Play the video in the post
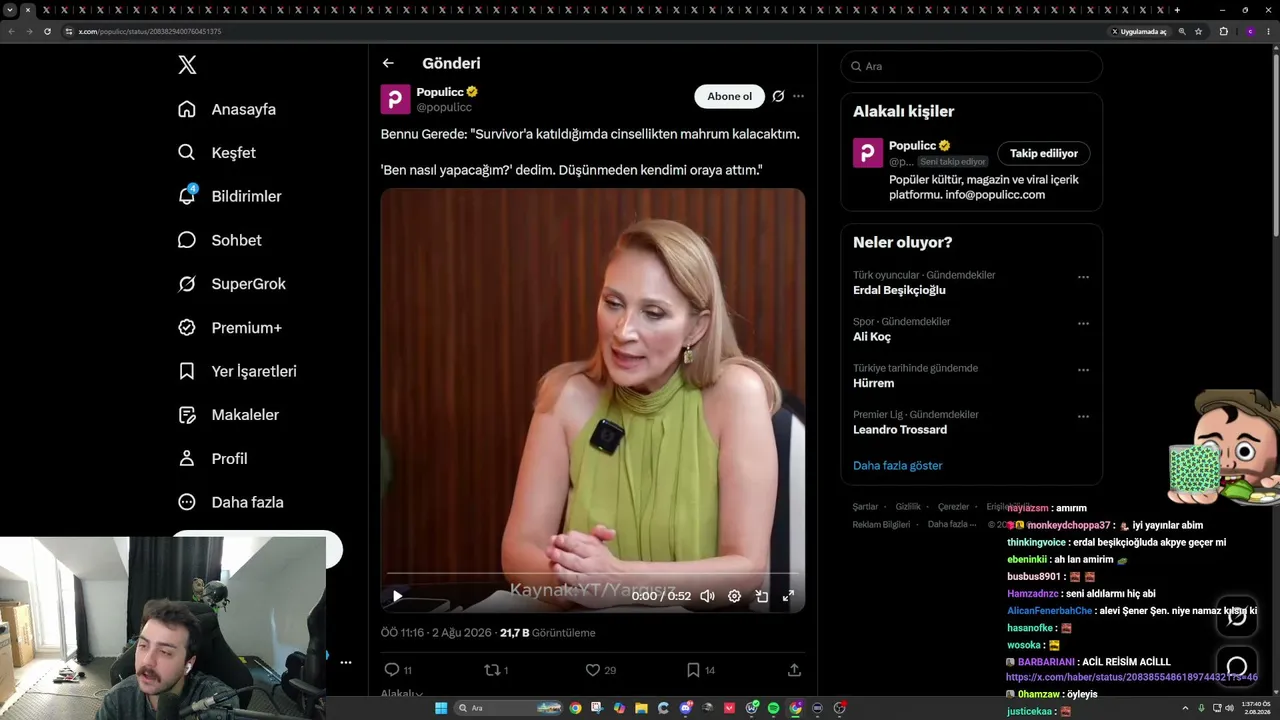 coord(397,596)
